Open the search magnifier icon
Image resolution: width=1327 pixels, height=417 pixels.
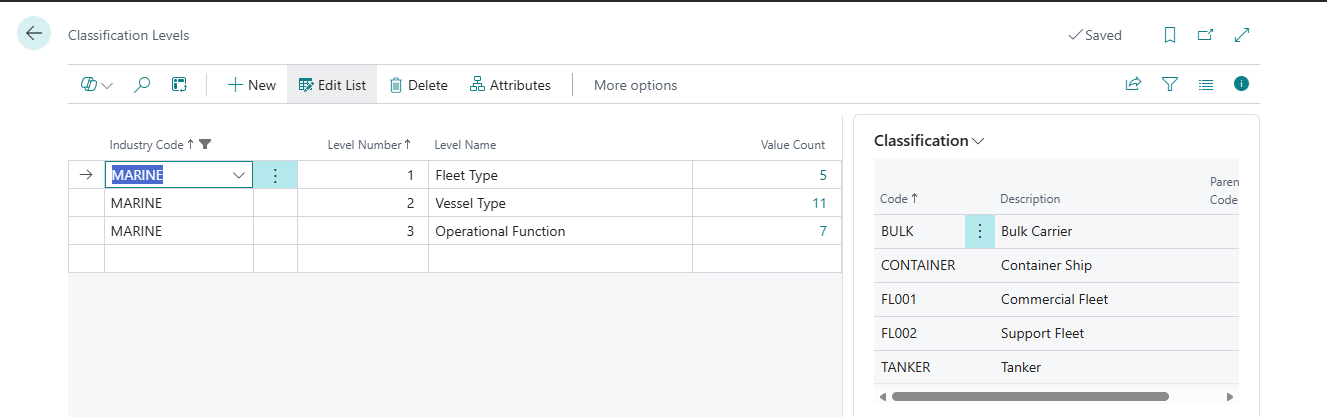click(142, 85)
